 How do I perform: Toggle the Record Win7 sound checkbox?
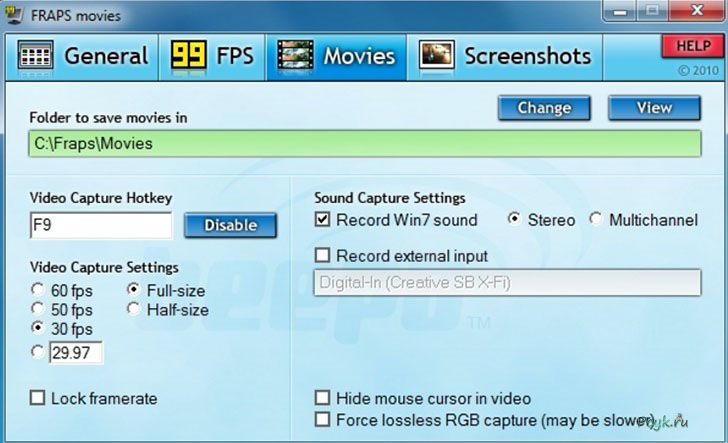323,220
